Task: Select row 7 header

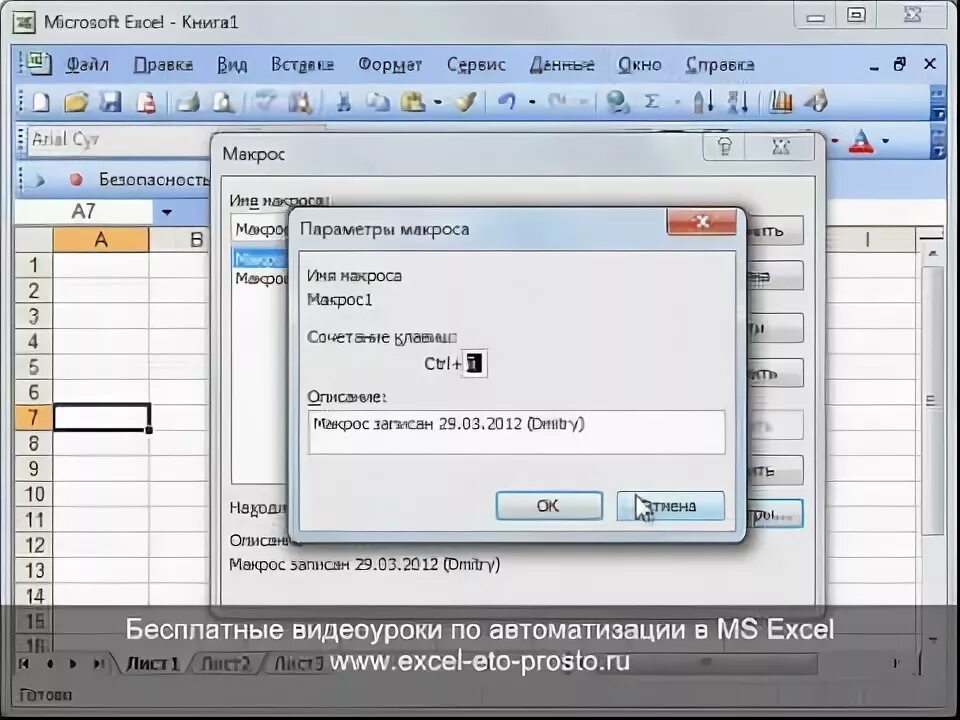Action: 34,418
